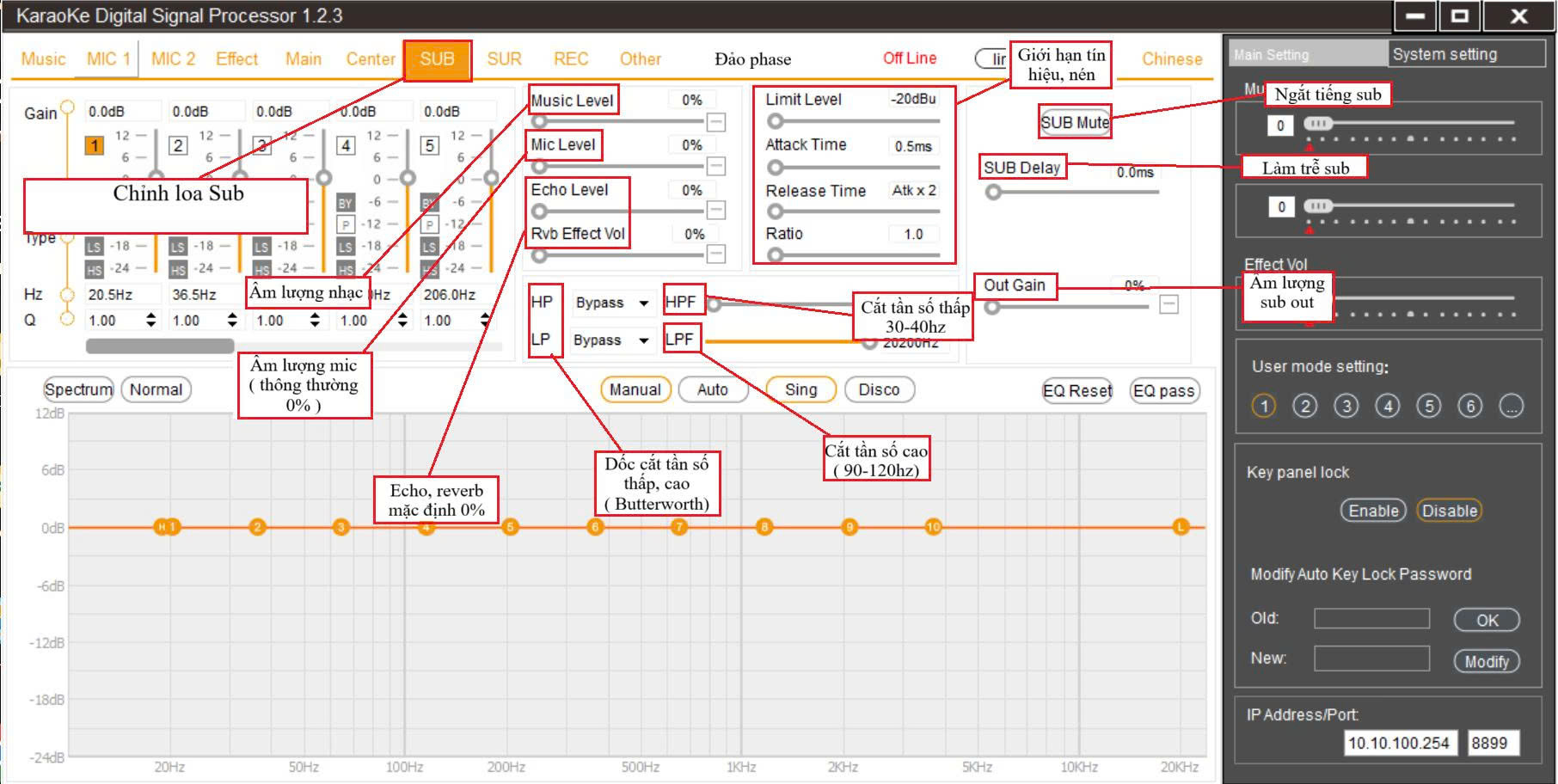Select EQ graph node H

pos(161,527)
